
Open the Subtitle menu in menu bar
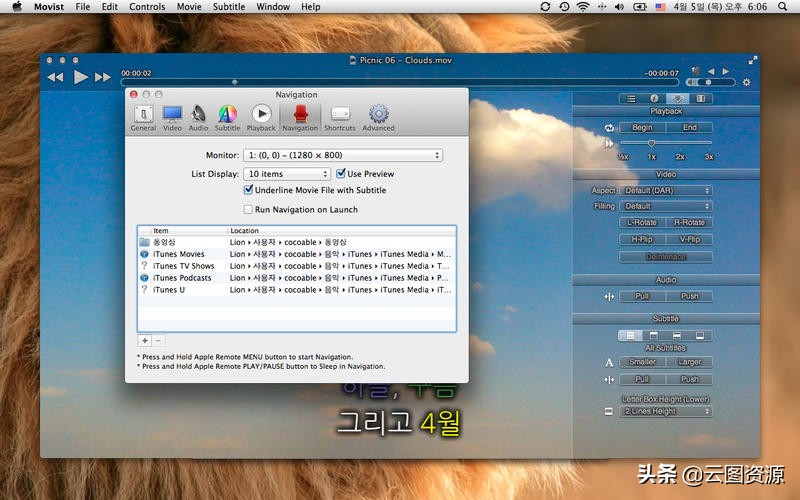[x=228, y=7]
